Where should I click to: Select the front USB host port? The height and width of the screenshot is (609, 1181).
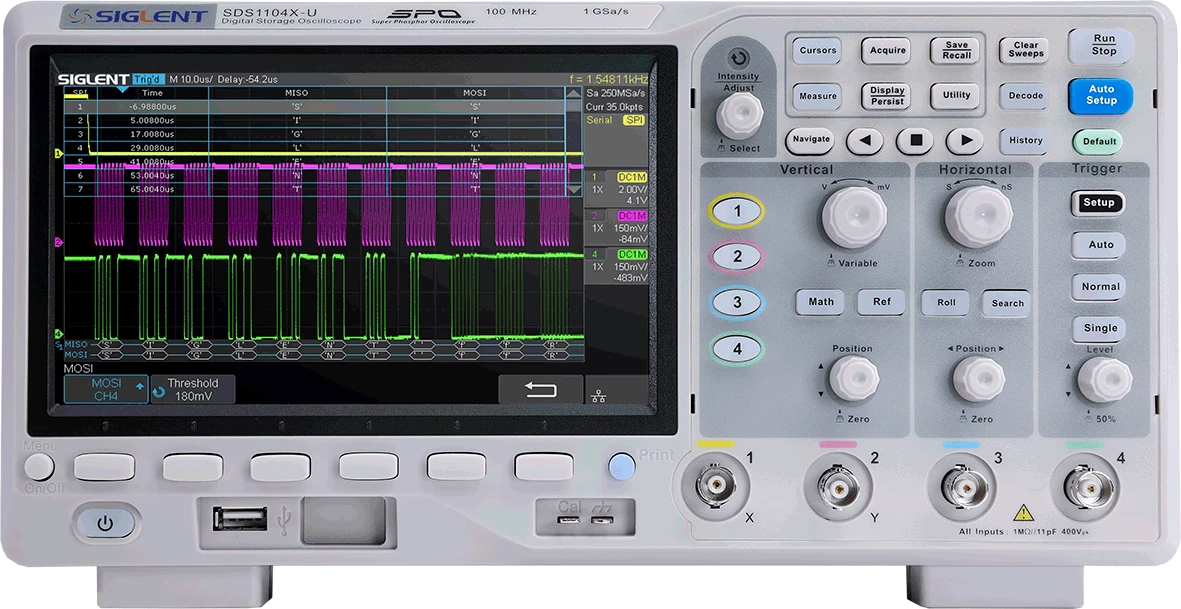click(x=240, y=518)
